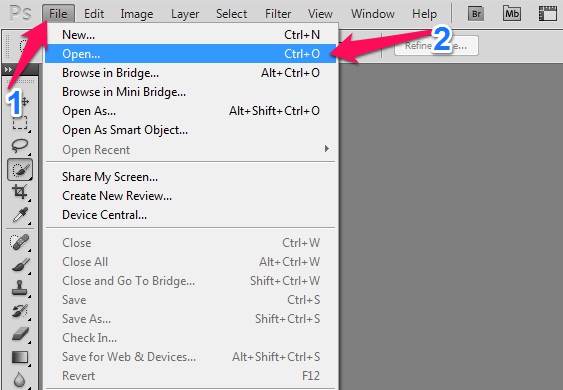
Task: Open Mini Bridge via Mb icon
Action: (512, 14)
